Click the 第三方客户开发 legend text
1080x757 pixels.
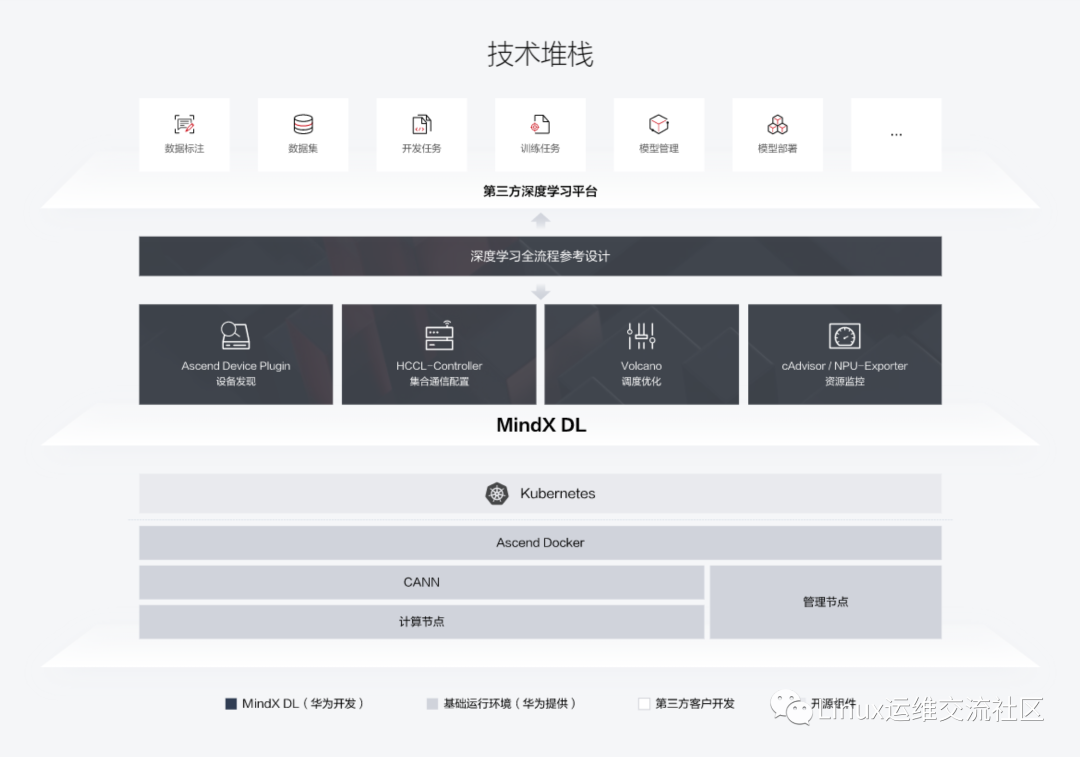[x=695, y=703]
